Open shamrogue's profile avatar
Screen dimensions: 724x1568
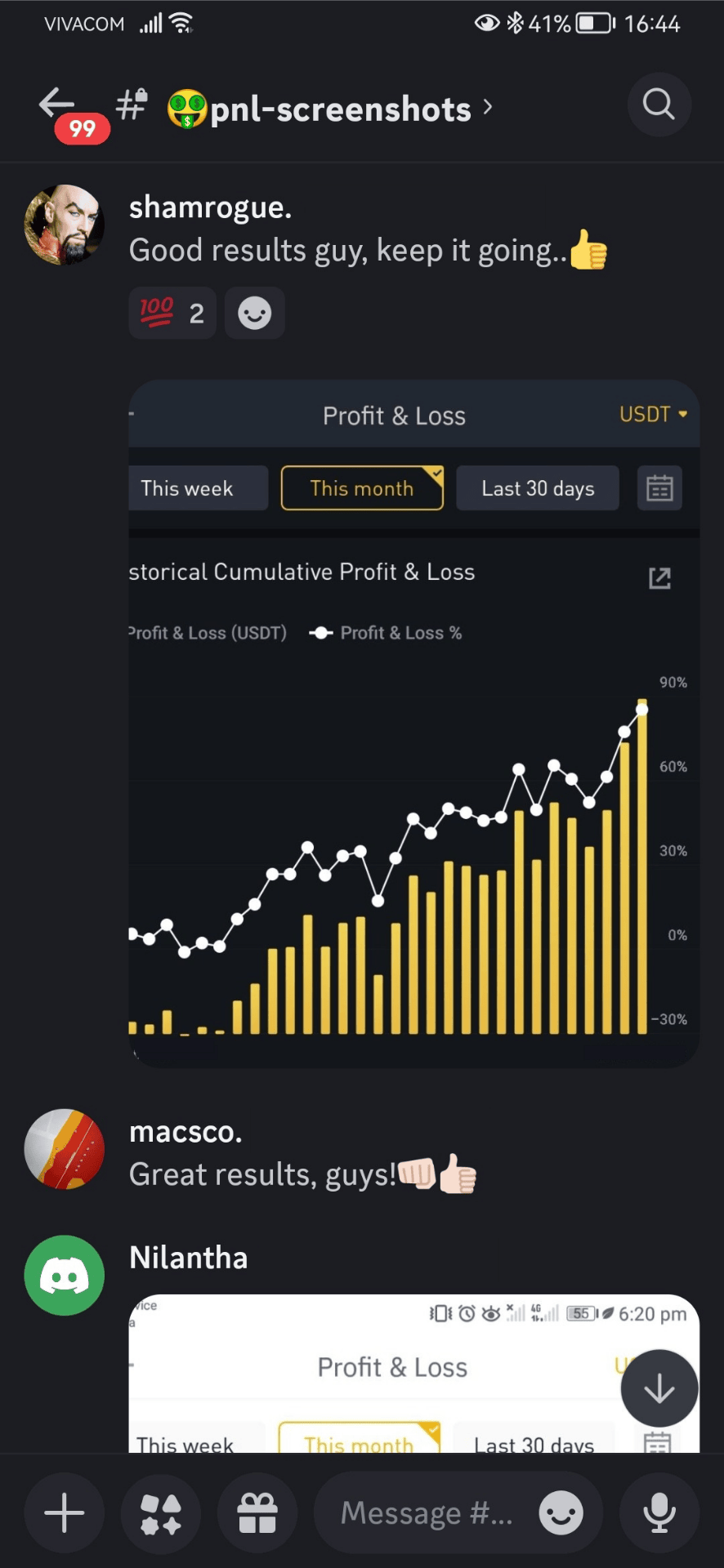[x=65, y=225]
